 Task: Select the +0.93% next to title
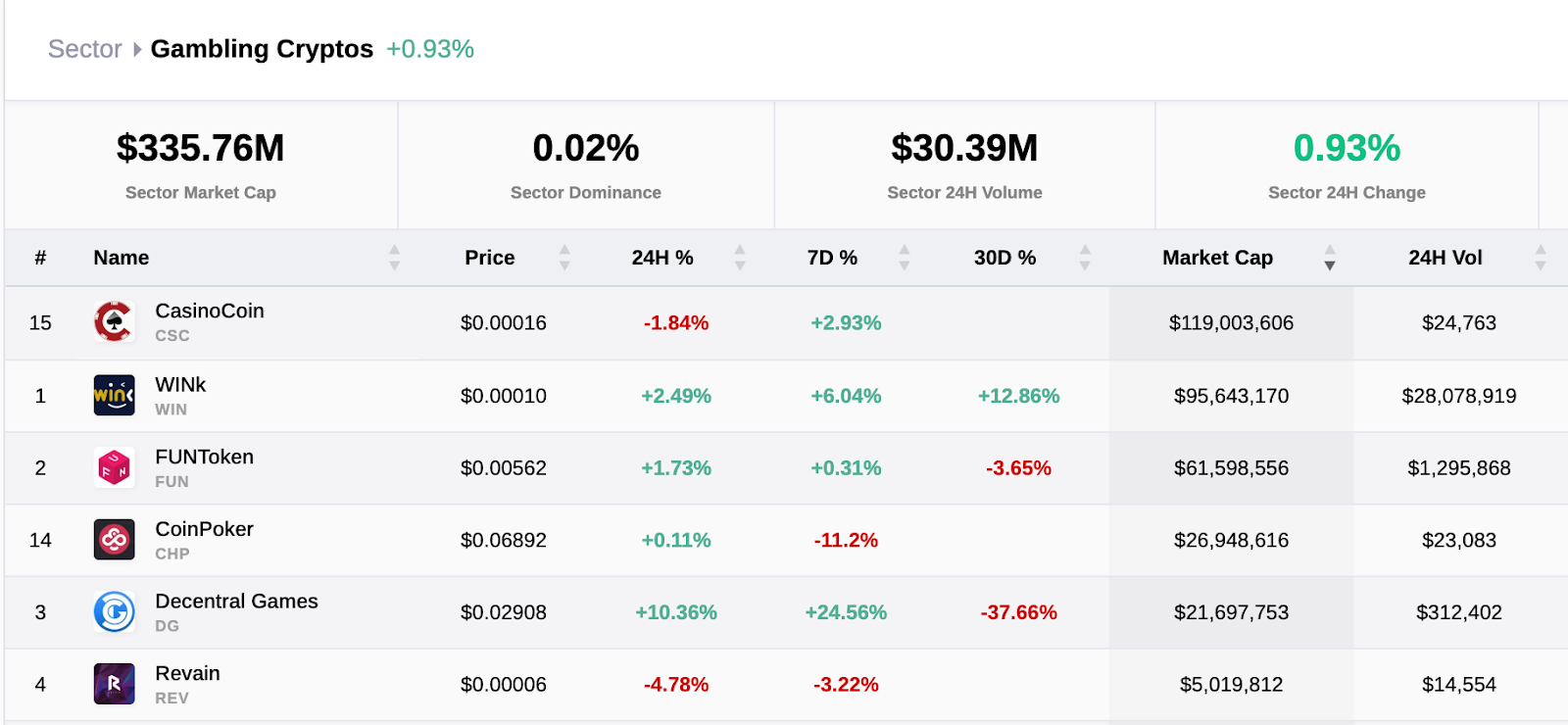point(430,49)
